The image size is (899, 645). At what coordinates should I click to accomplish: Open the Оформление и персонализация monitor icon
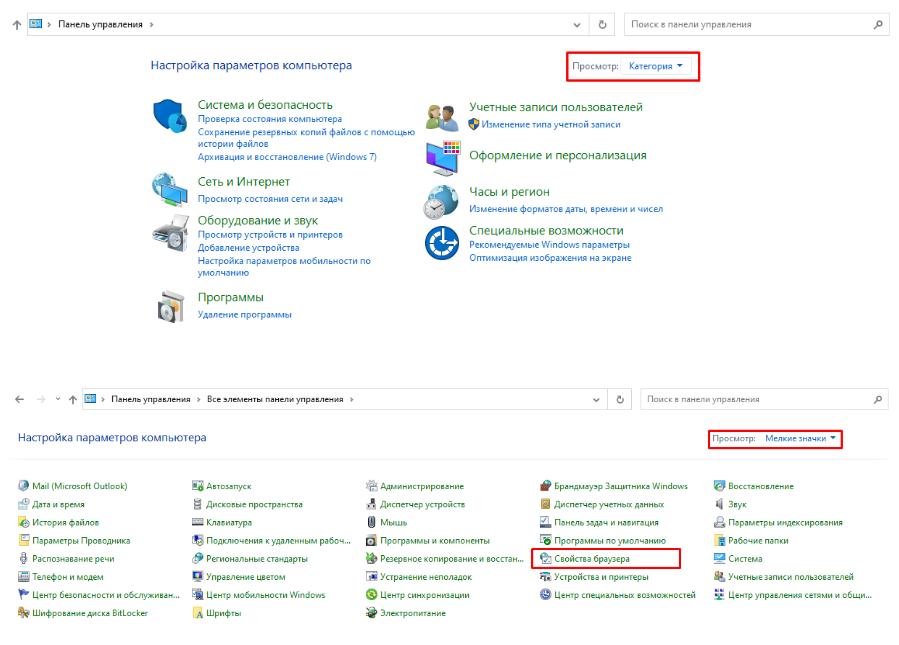pyautogui.click(x=441, y=157)
